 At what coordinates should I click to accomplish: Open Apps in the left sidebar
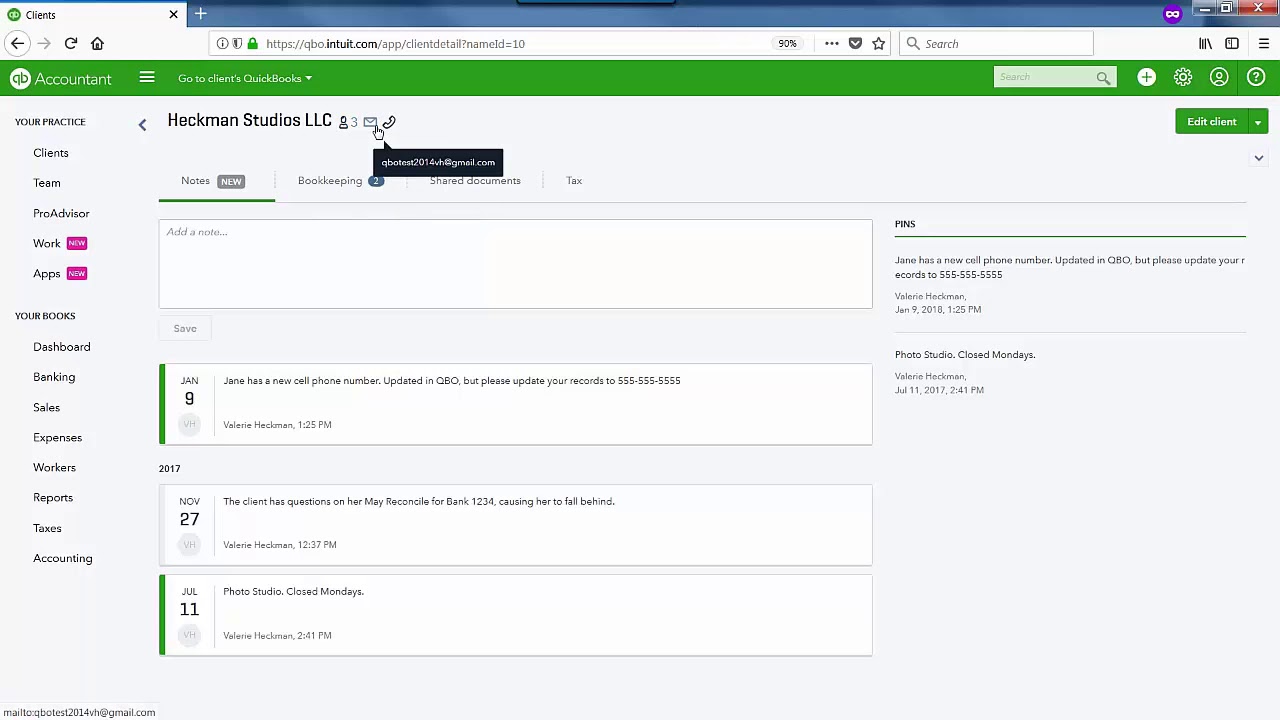pyautogui.click(x=47, y=273)
